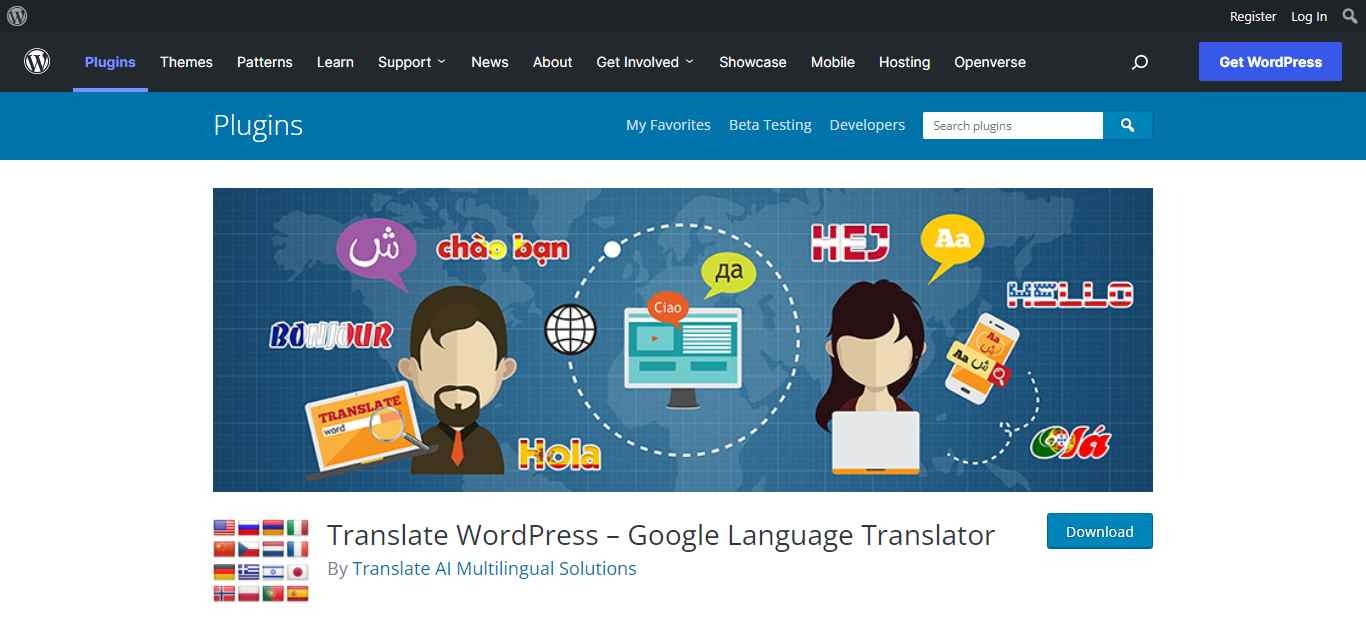Click the plugin banner image

pos(683,340)
